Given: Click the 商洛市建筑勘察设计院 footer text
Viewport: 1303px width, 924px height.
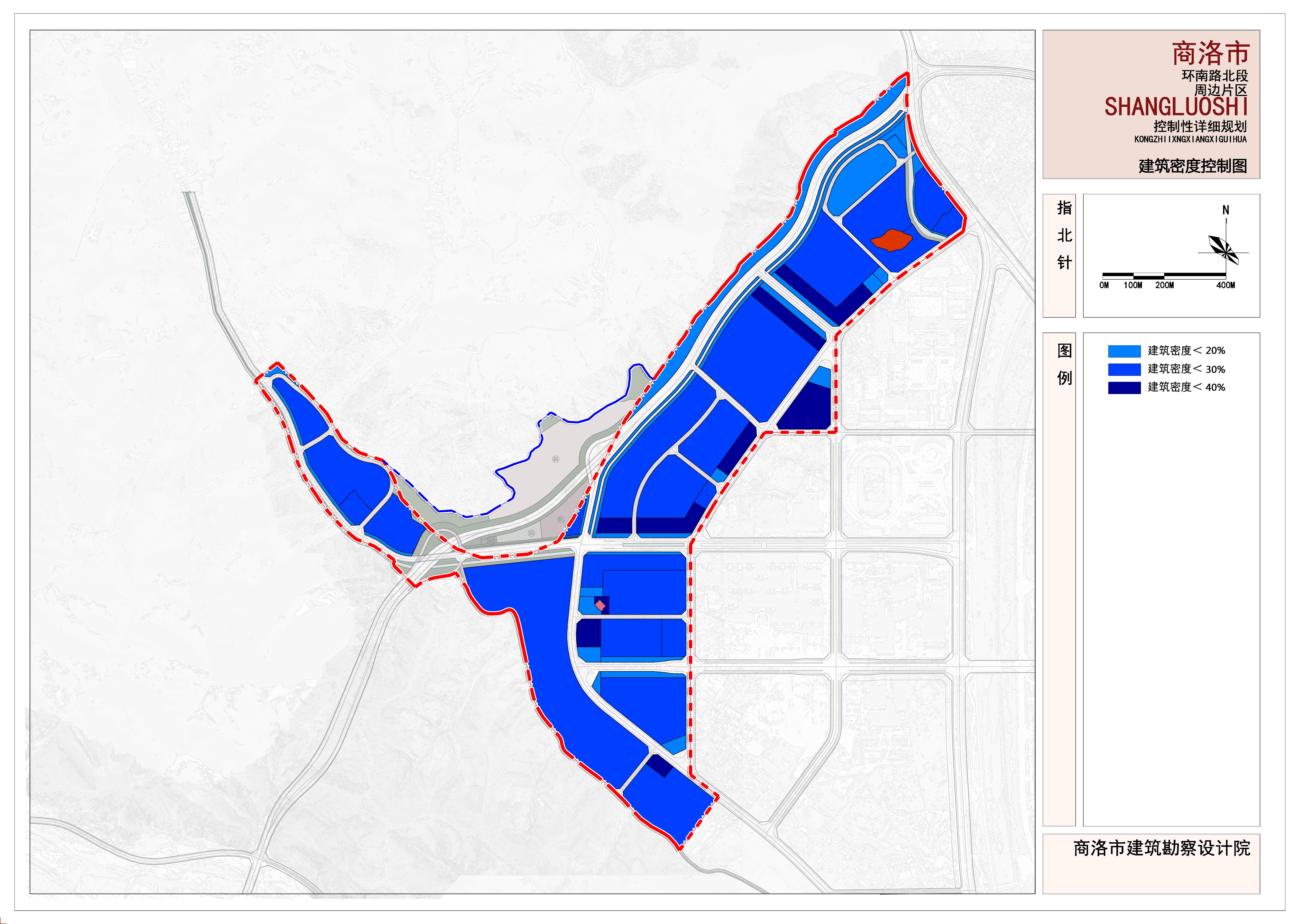Looking at the screenshot, I should 1162,848.
